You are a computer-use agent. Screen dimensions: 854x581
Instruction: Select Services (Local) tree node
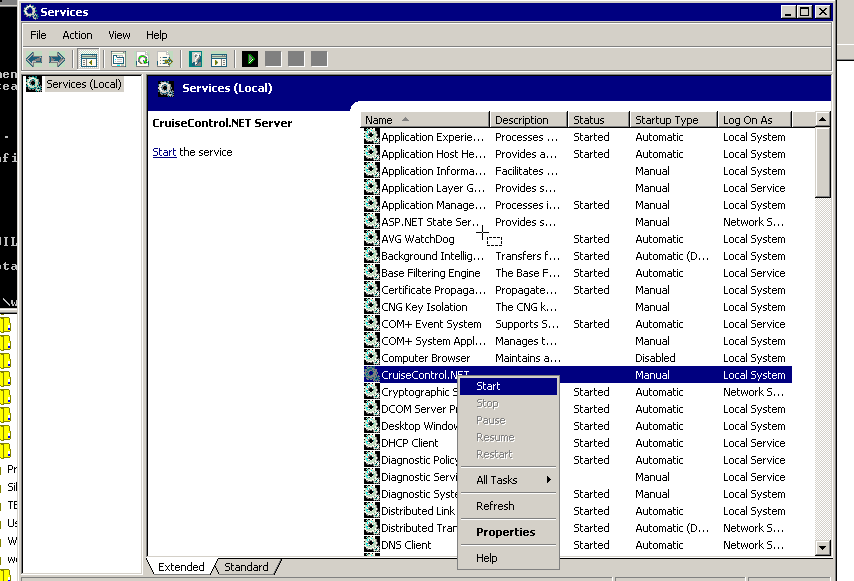(83, 84)
